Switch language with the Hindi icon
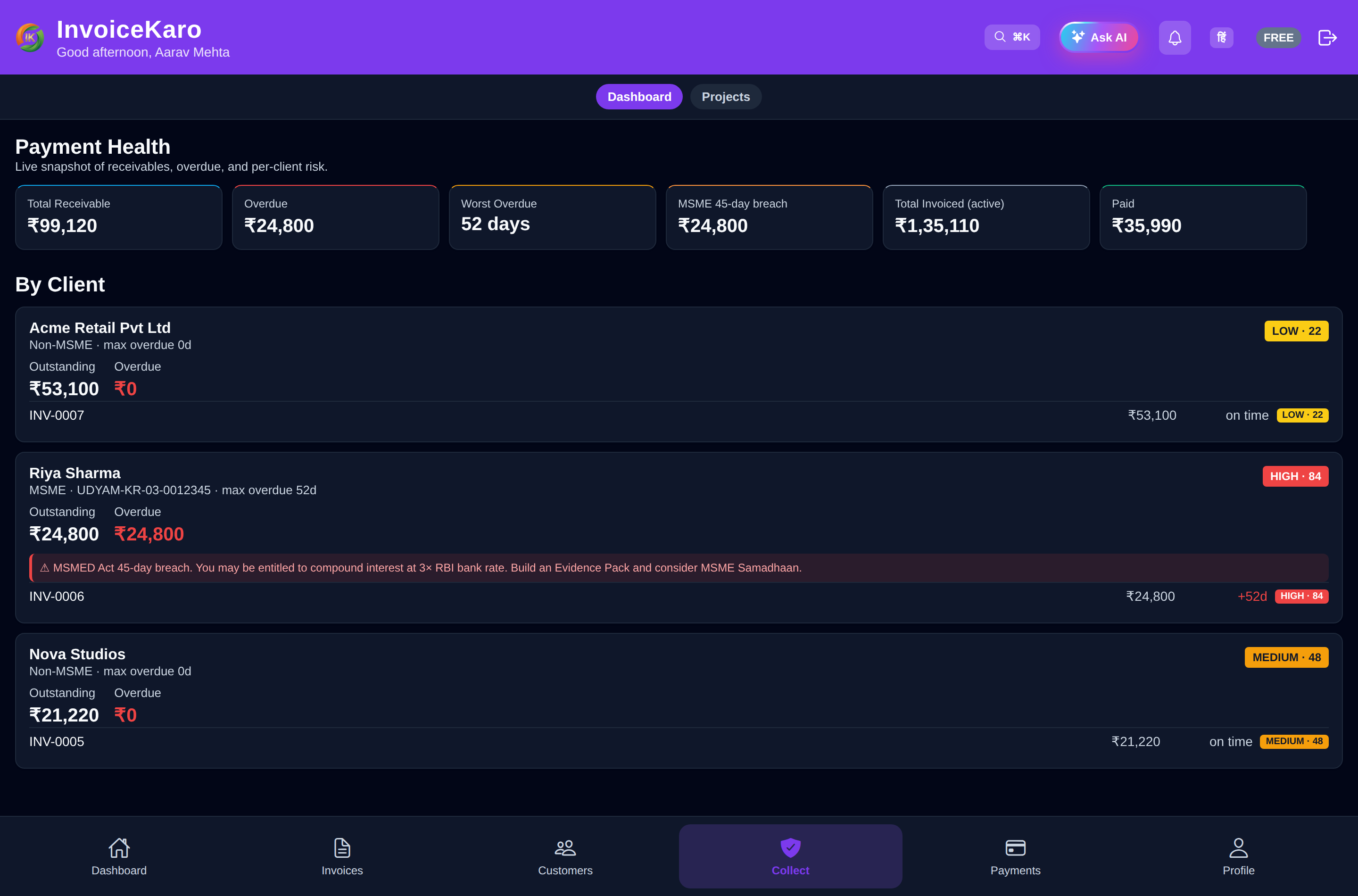The image size is (1358, 896). [x=1221, y=38]
